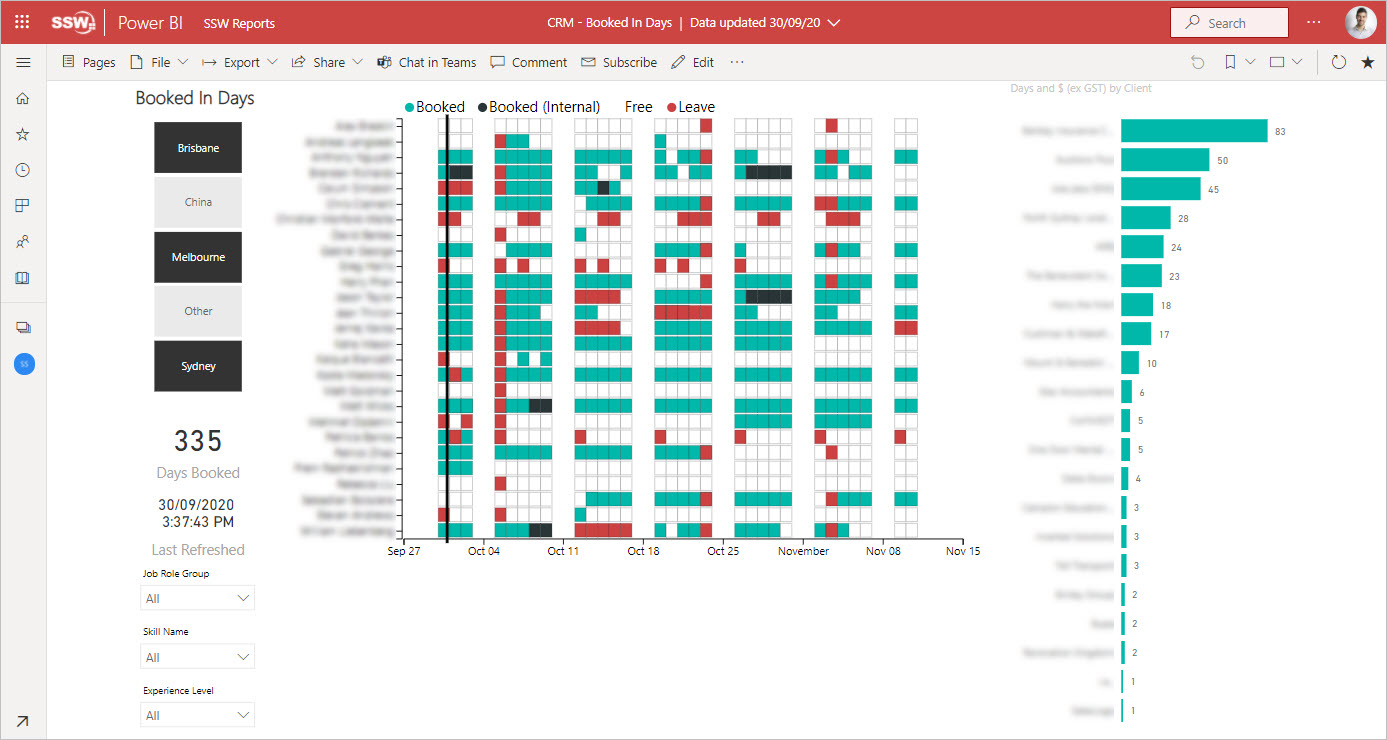Click the Home icon in left sidebar
Image resolution: width=1387 pixels, height=740 pixels.
click(x=23, y=98)
